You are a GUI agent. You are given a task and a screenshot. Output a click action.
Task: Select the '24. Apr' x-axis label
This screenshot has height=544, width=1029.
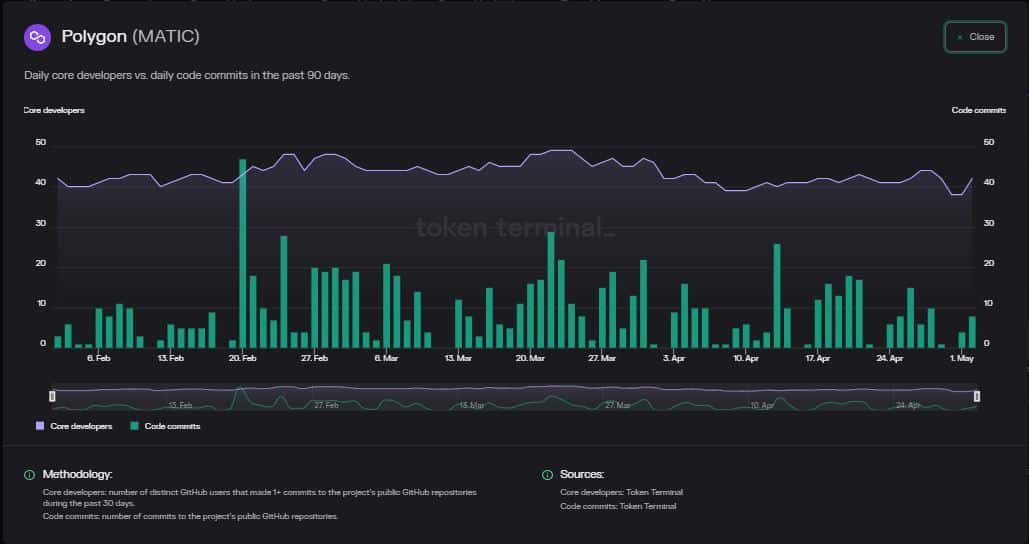(x=890, y=358)
